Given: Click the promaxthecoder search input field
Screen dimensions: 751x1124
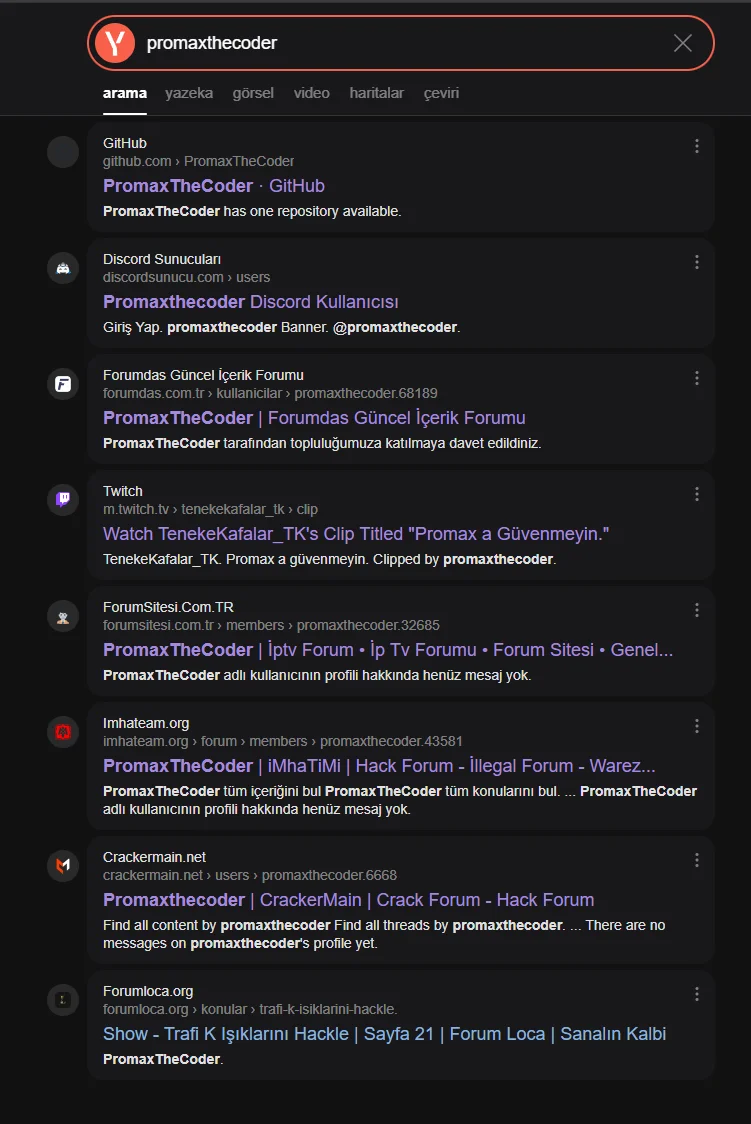Looking at the screenshot, I should point(401,43).
